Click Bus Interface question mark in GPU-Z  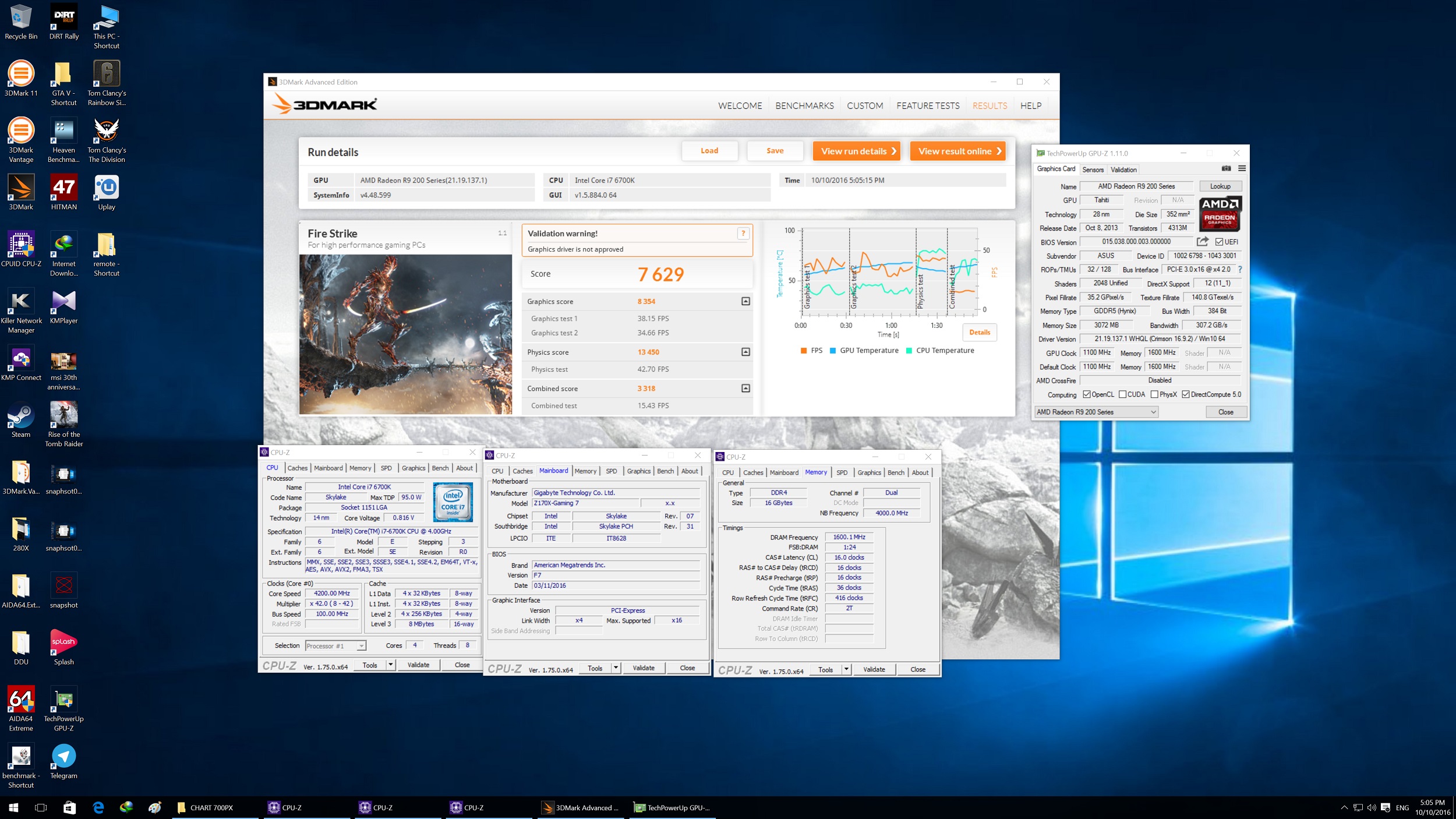(1240, 270)
